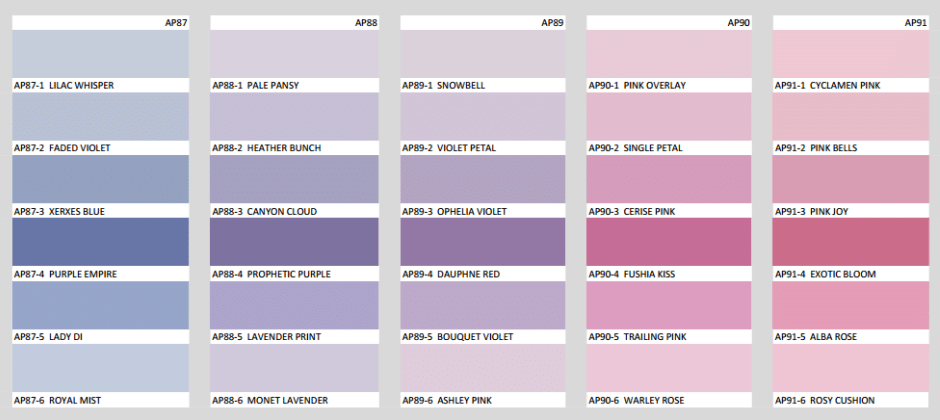Pick the Trailing Pink swatch
The image size is (940, 420).
668,305
